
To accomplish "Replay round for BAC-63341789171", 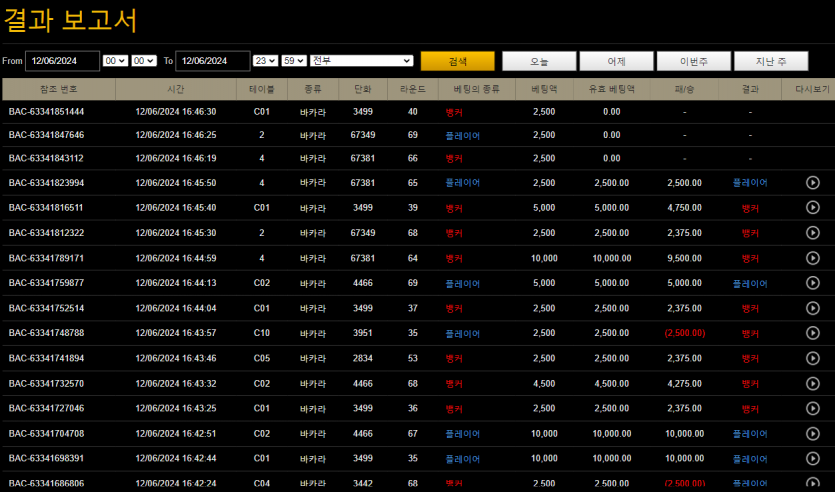I will pyautogui.click(x=813, y=258).
